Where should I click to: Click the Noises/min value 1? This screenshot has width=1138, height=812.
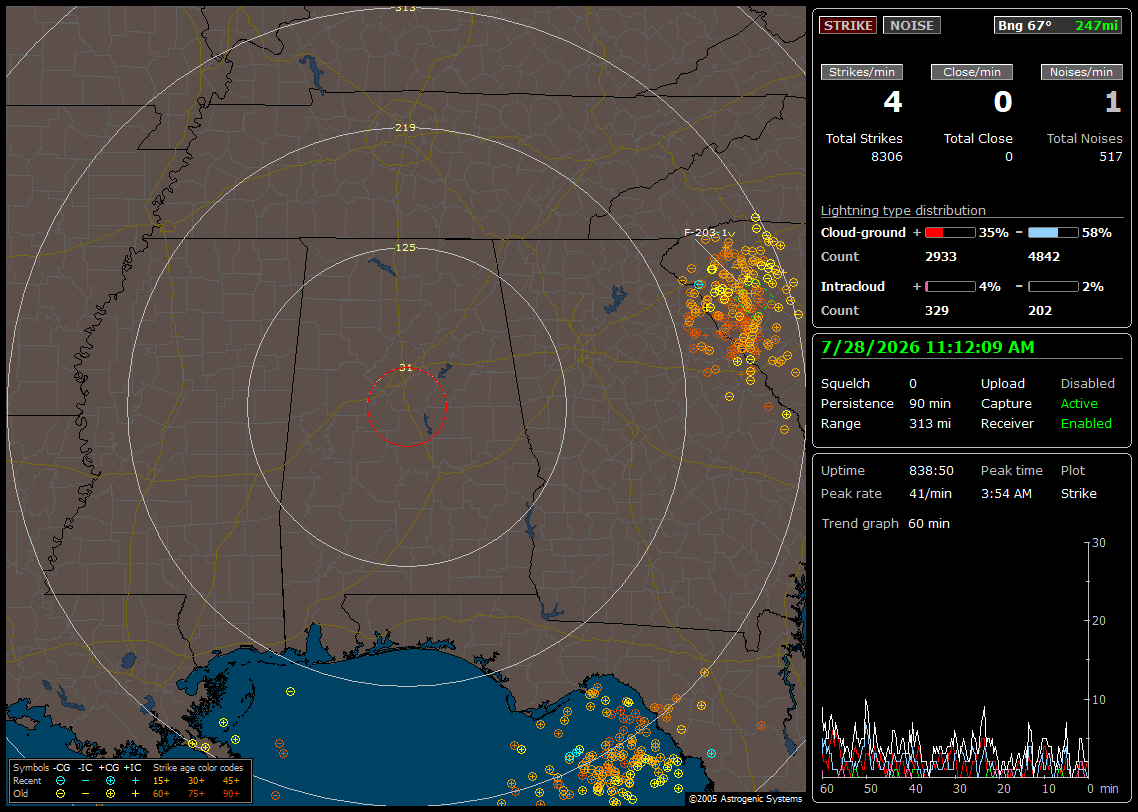[1113, 102]
